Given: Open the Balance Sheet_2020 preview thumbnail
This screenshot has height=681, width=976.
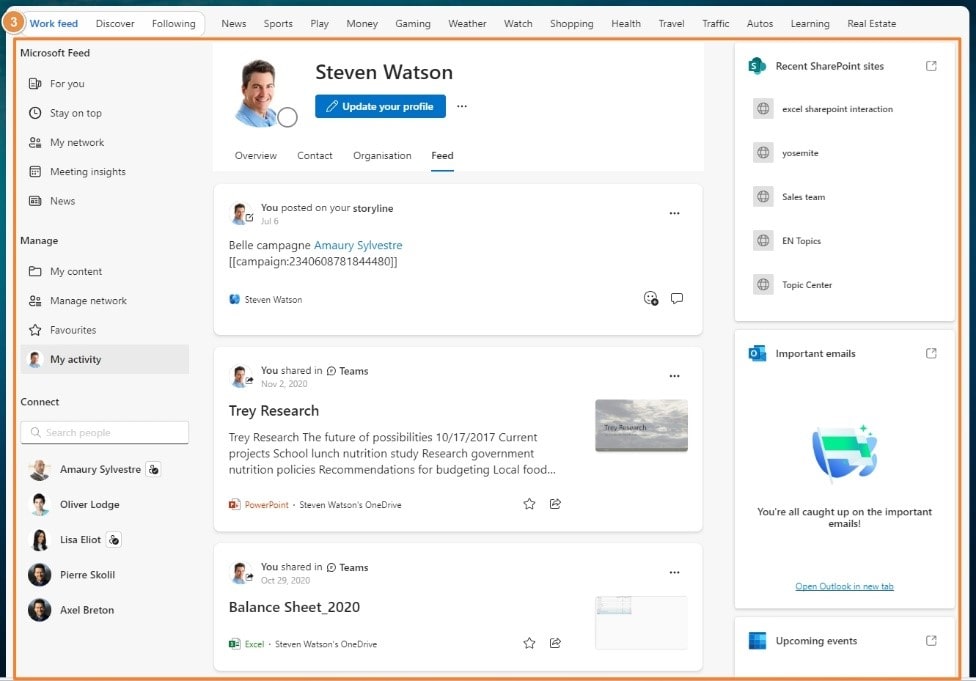Looking at the screenshot, I should 641,623.
